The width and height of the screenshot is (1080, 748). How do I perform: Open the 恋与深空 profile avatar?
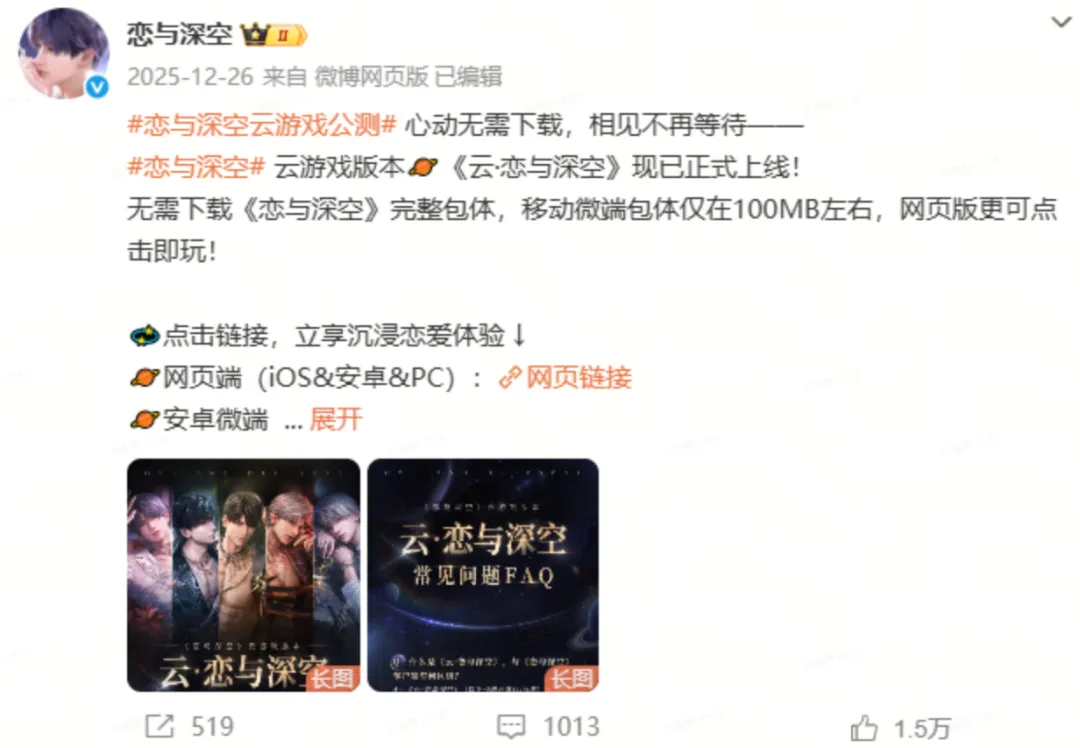pos(63,54)
